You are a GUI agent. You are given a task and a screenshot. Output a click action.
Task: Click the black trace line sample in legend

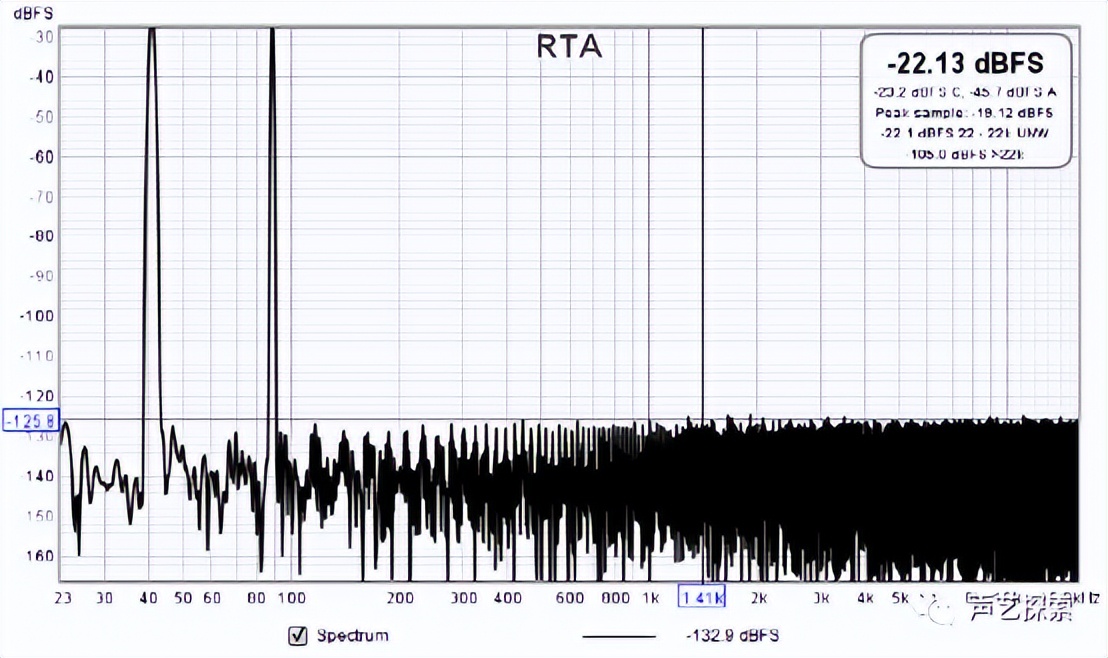click(618, 636)
